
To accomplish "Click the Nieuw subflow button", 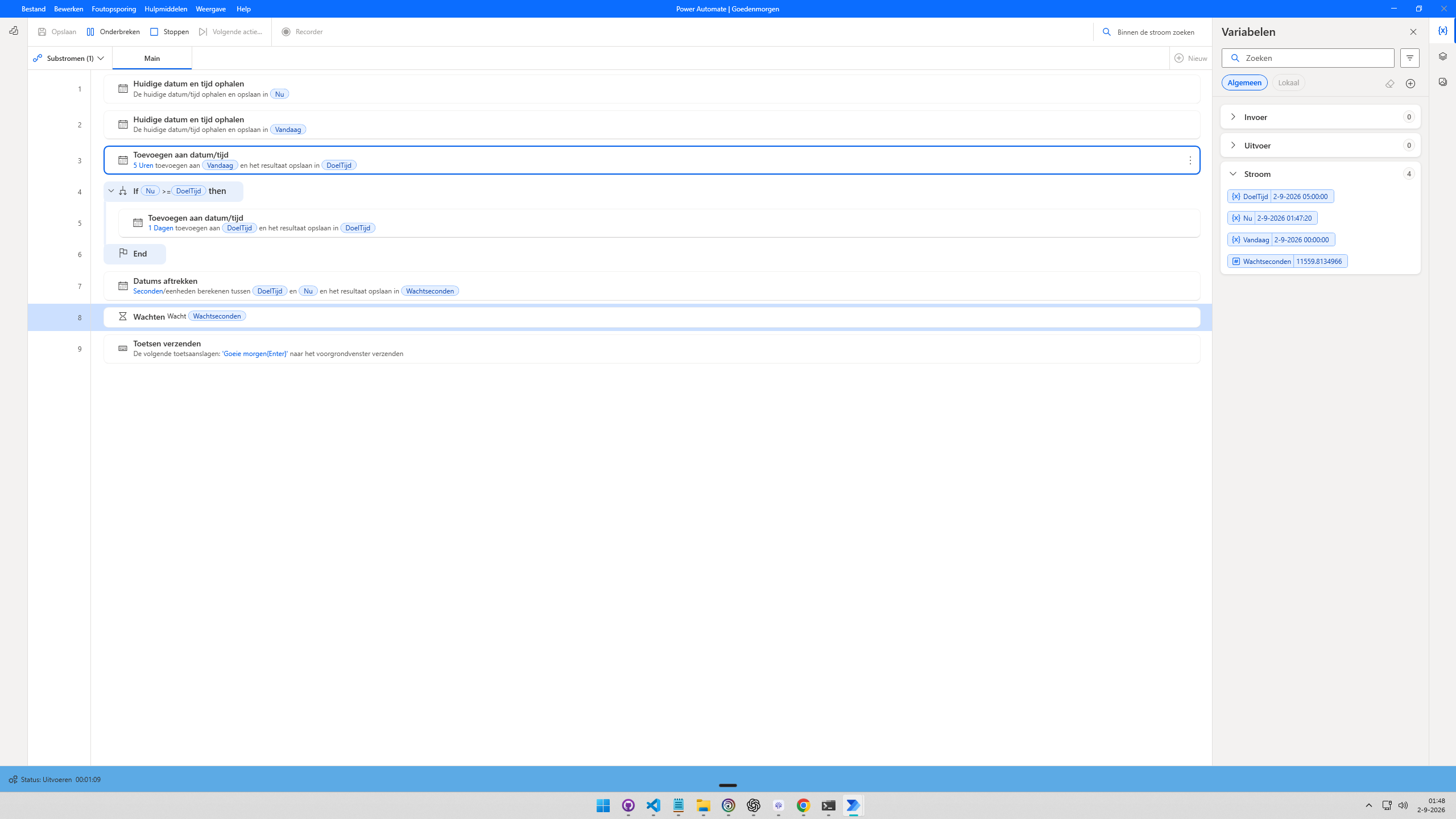I will tap(1190, 58).
